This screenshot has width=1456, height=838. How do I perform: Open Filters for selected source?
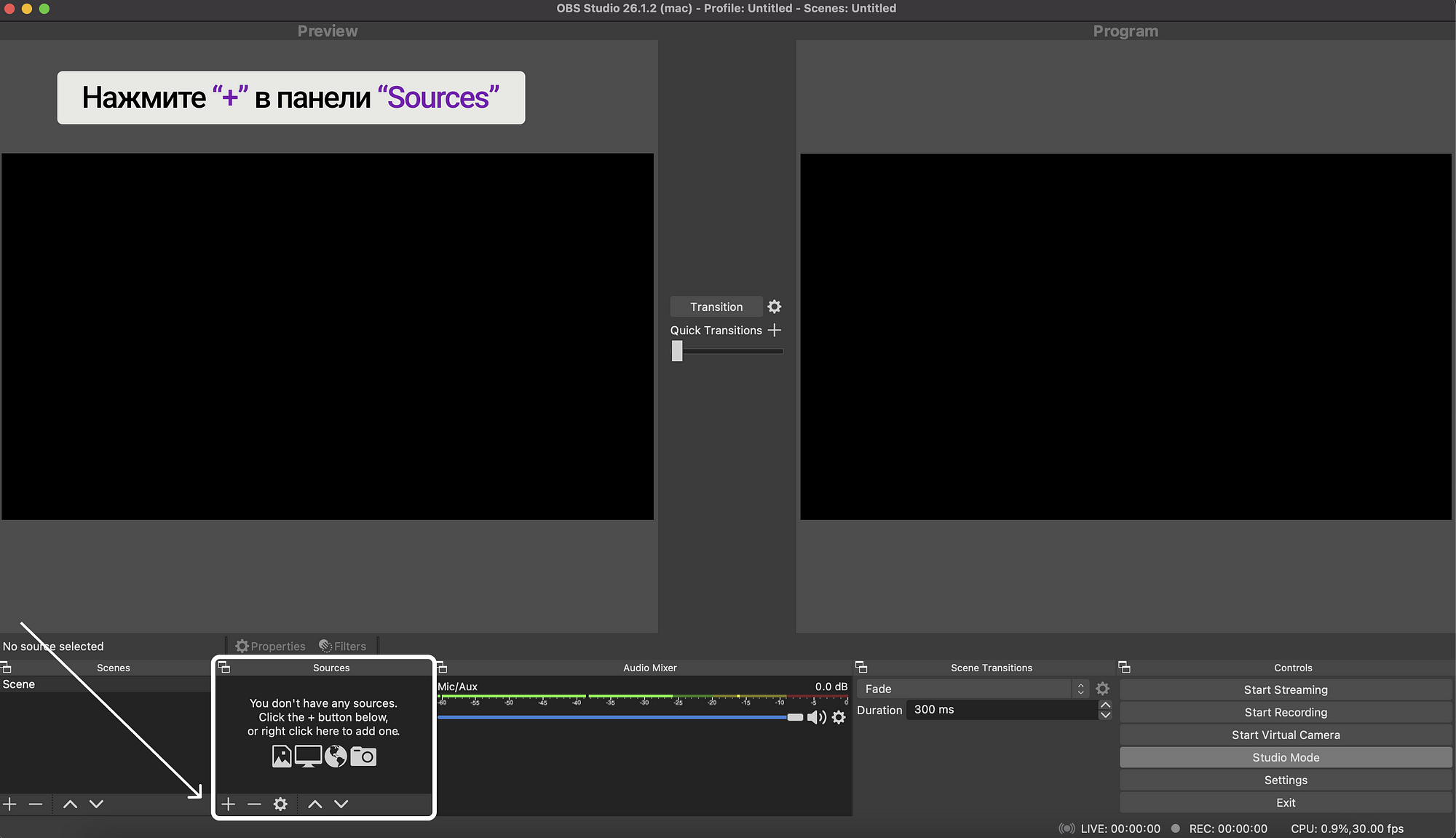342,646
